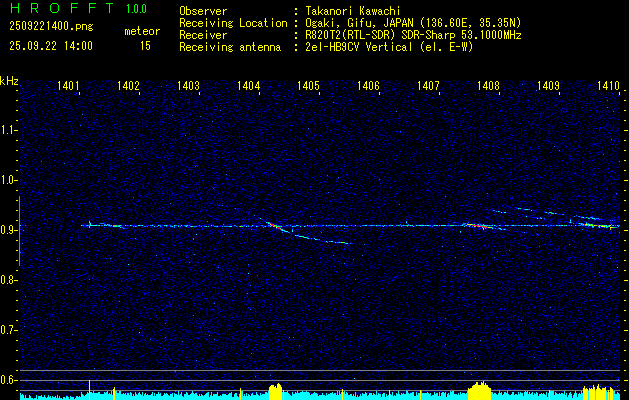Click the HROFFT title text
This screenshot has height=400, width=629.
tap(62, 8)
